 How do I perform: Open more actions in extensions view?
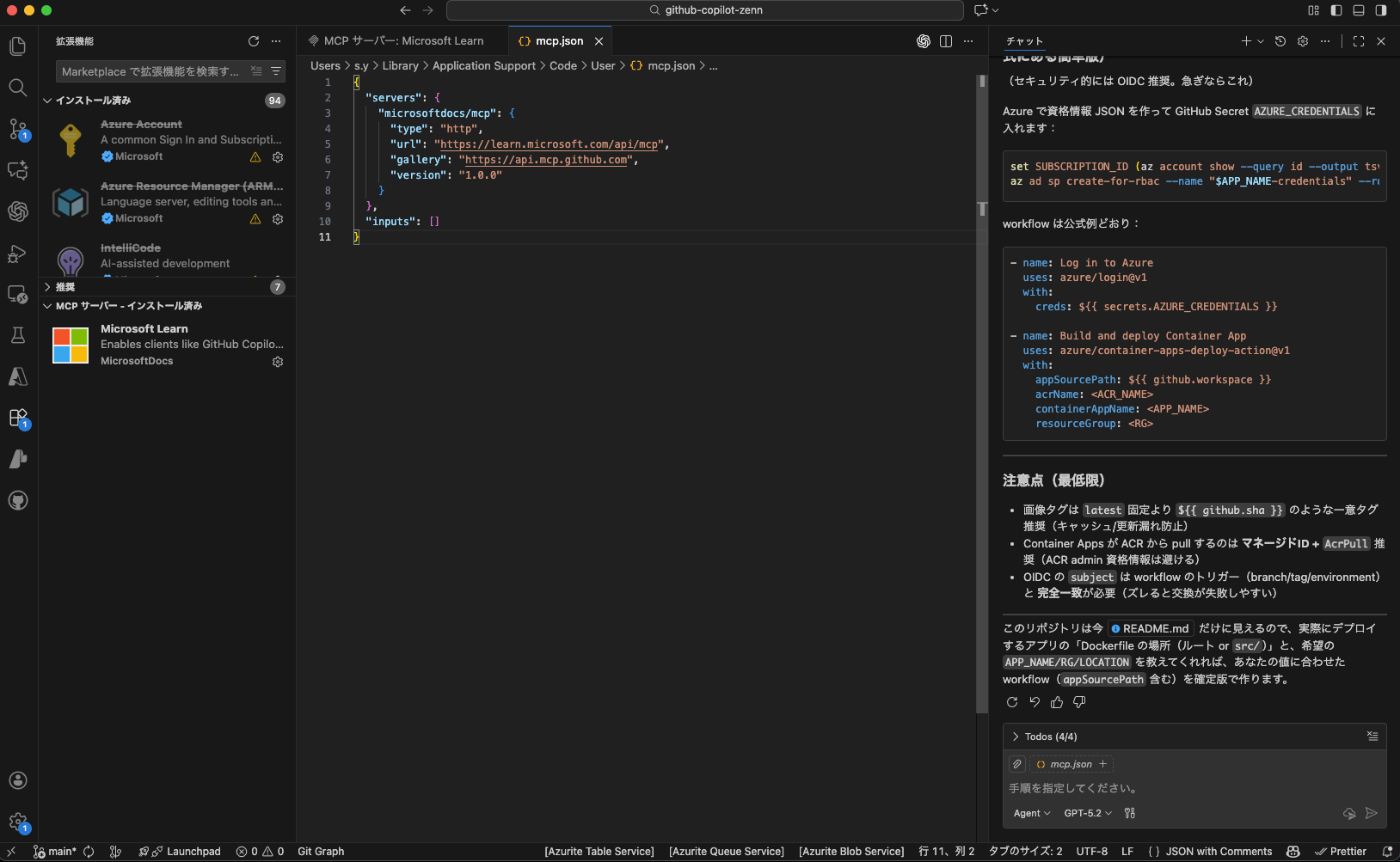[x=276, y=41]
